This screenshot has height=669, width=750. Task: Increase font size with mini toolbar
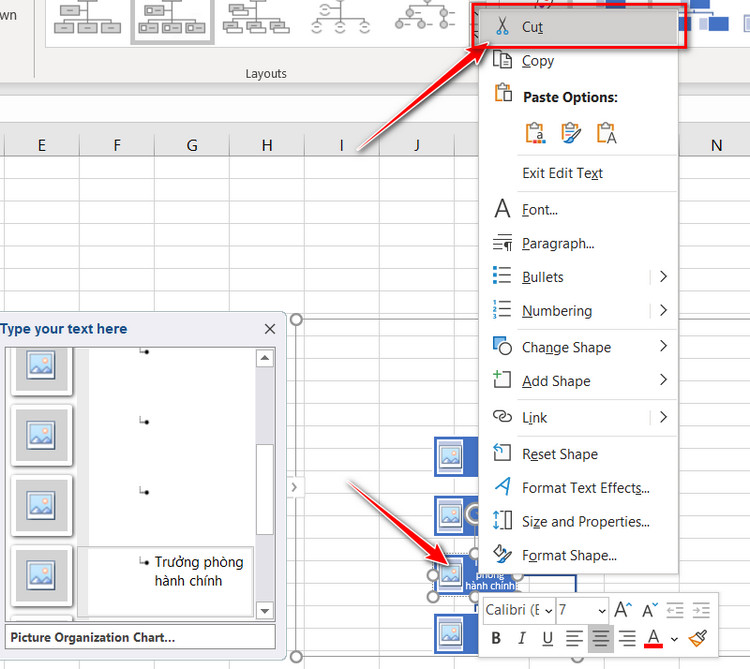pyautogui.click(x=623, y=610)
